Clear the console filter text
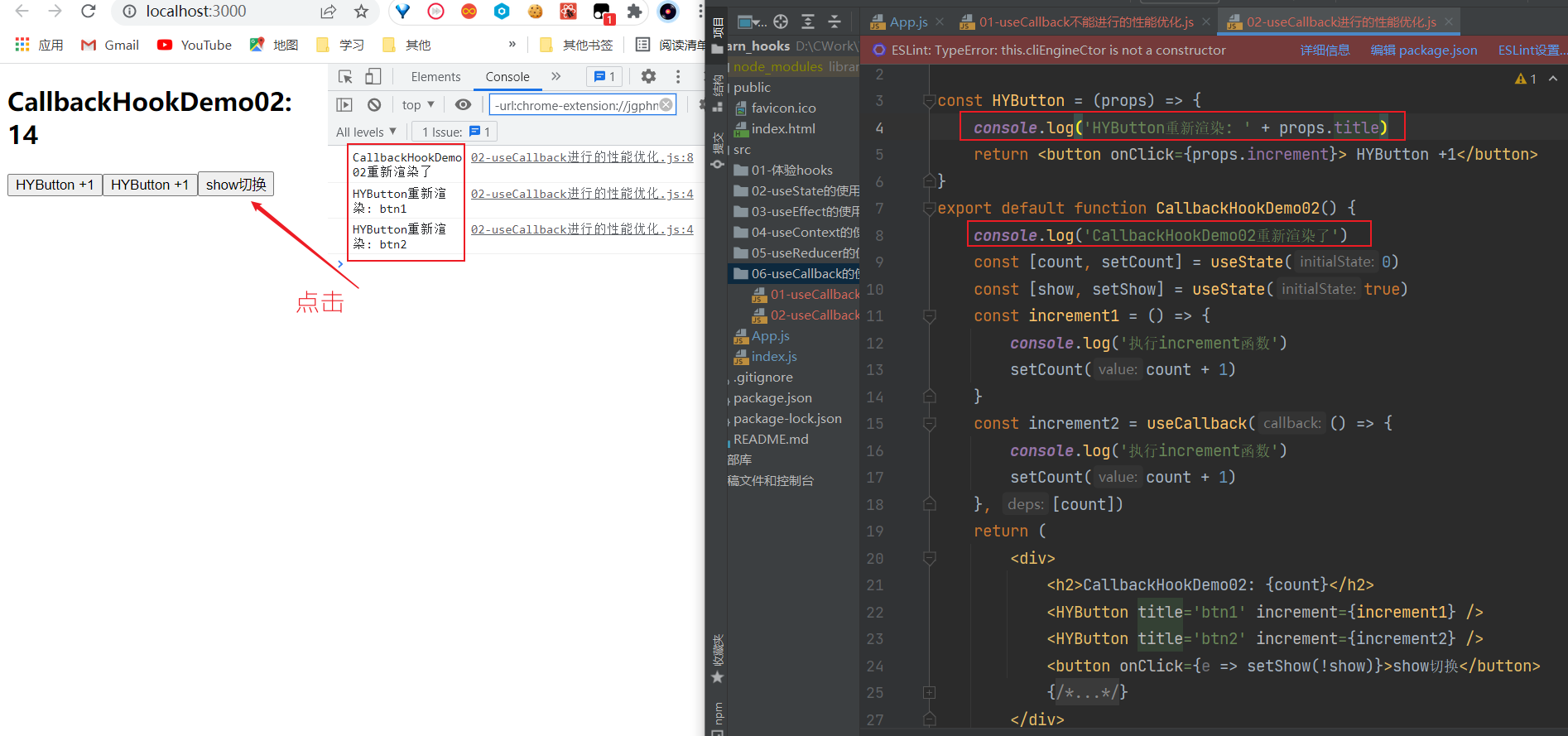Screen dimensions: 1568x736 [x=666, y=105]
